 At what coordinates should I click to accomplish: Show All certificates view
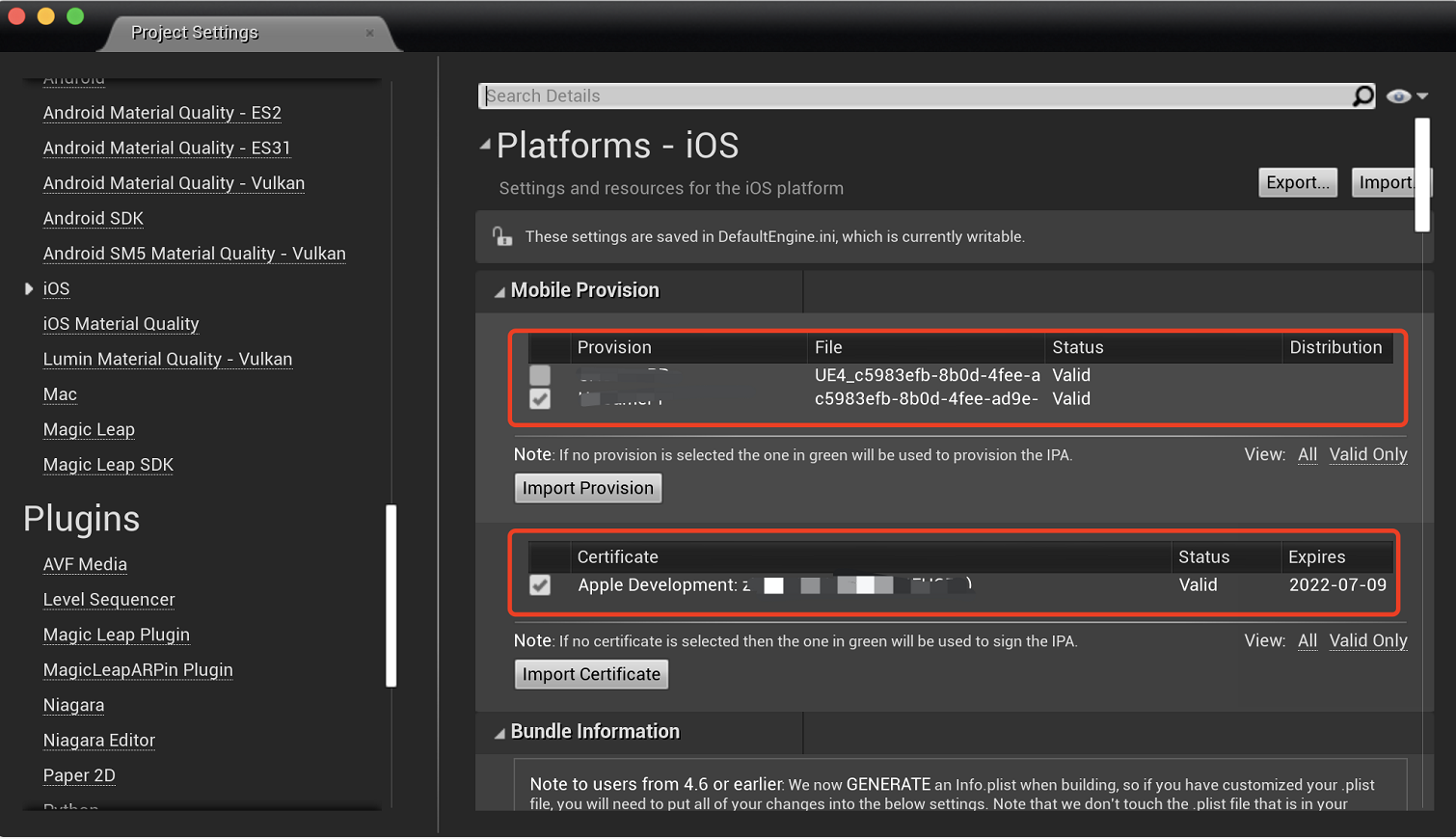click(x=1307, y=640)
